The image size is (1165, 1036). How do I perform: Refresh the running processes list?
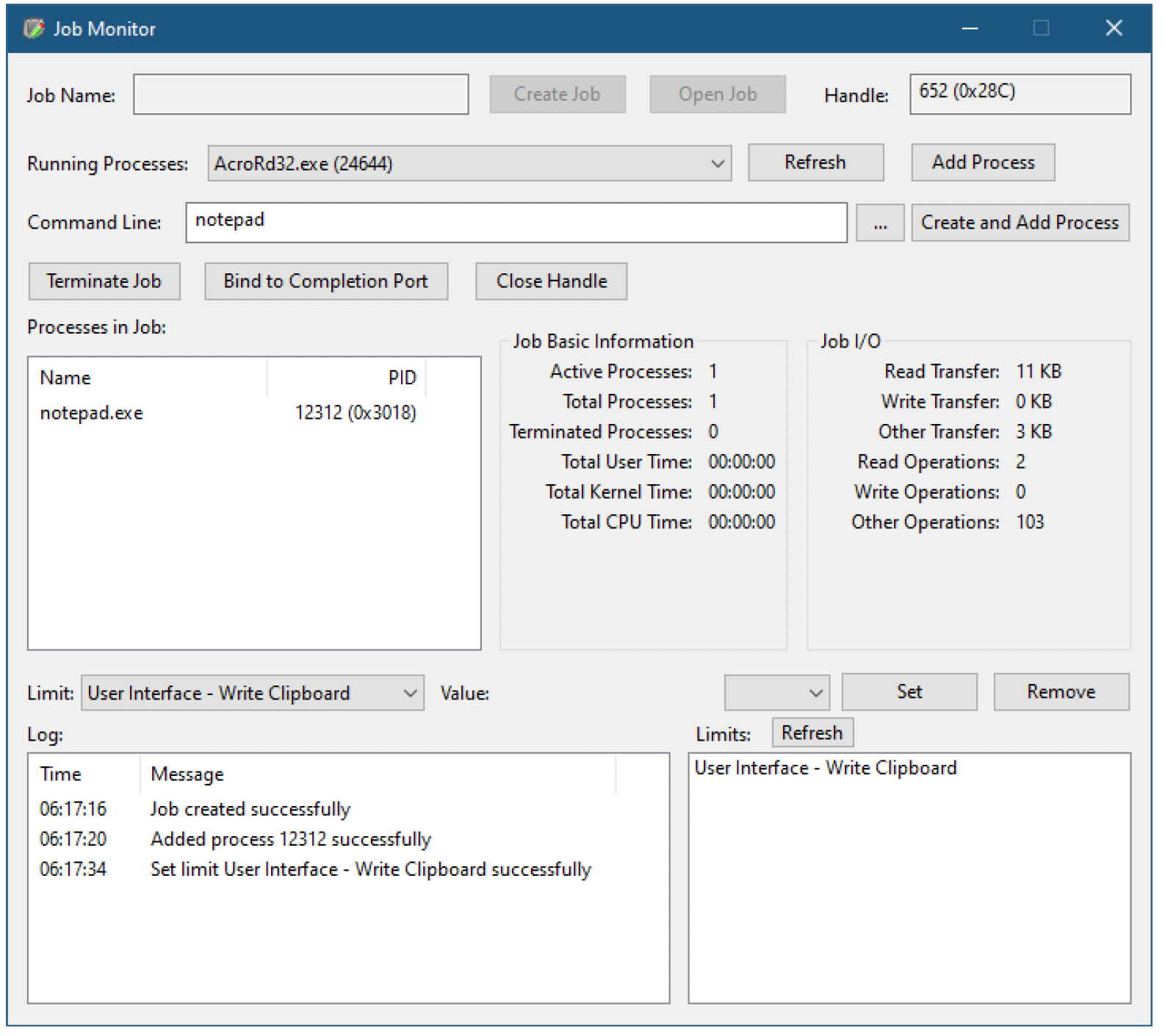(815, 162)
